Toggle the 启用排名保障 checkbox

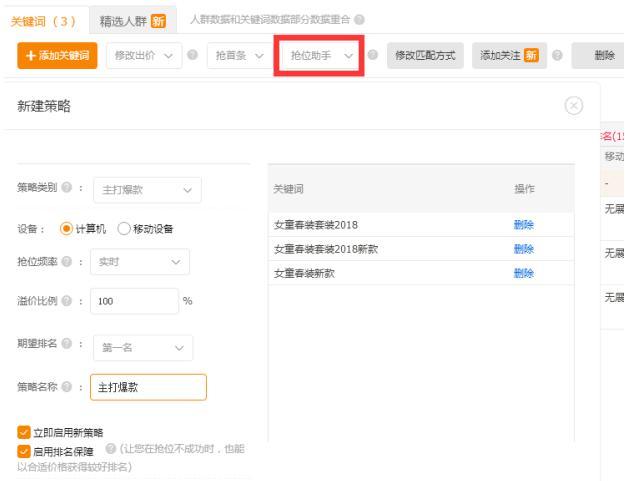point(25,450)
